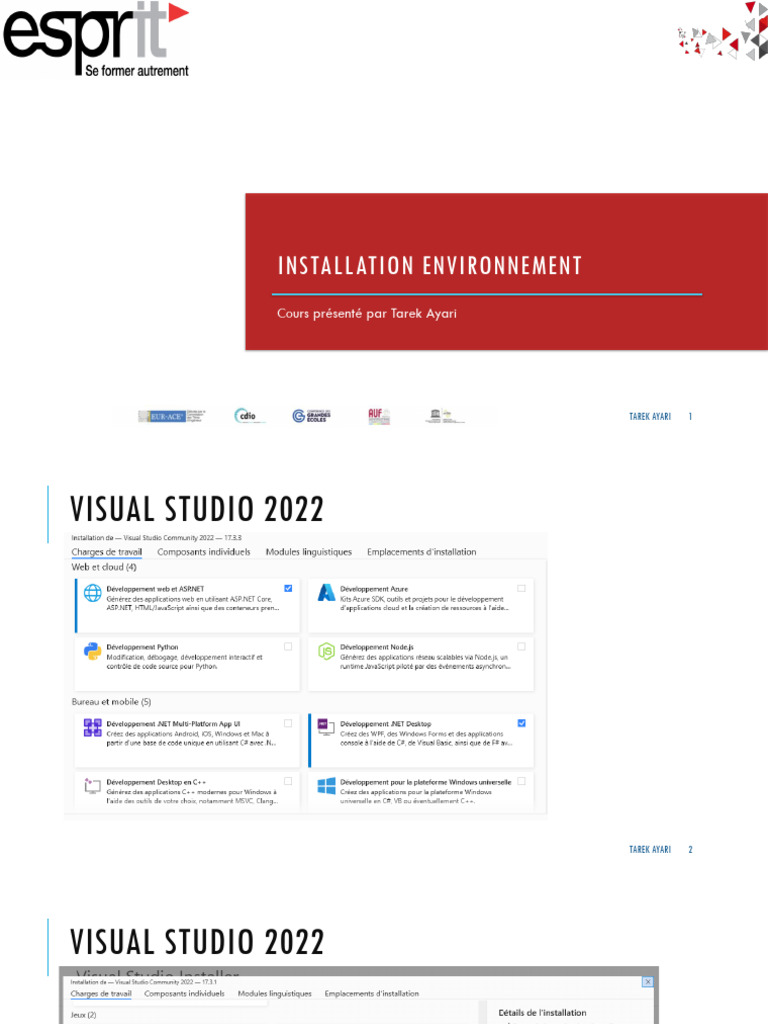Click the second VISUAL STUDIO 2022 heading
The height and width of the screenshot is (1024, 768).
tap(197, 942)
